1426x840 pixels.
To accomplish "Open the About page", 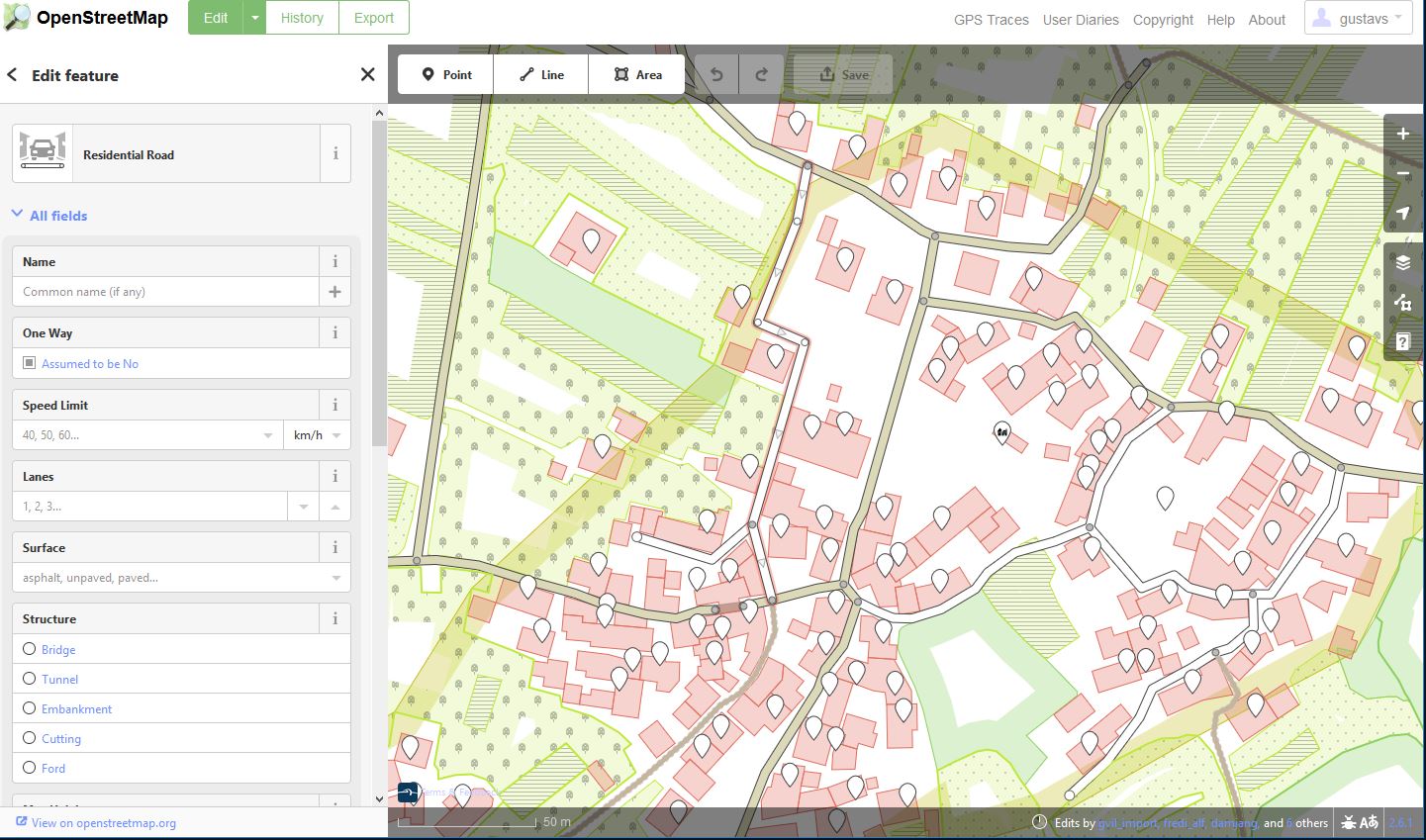I will click(x=1267, y=20).
